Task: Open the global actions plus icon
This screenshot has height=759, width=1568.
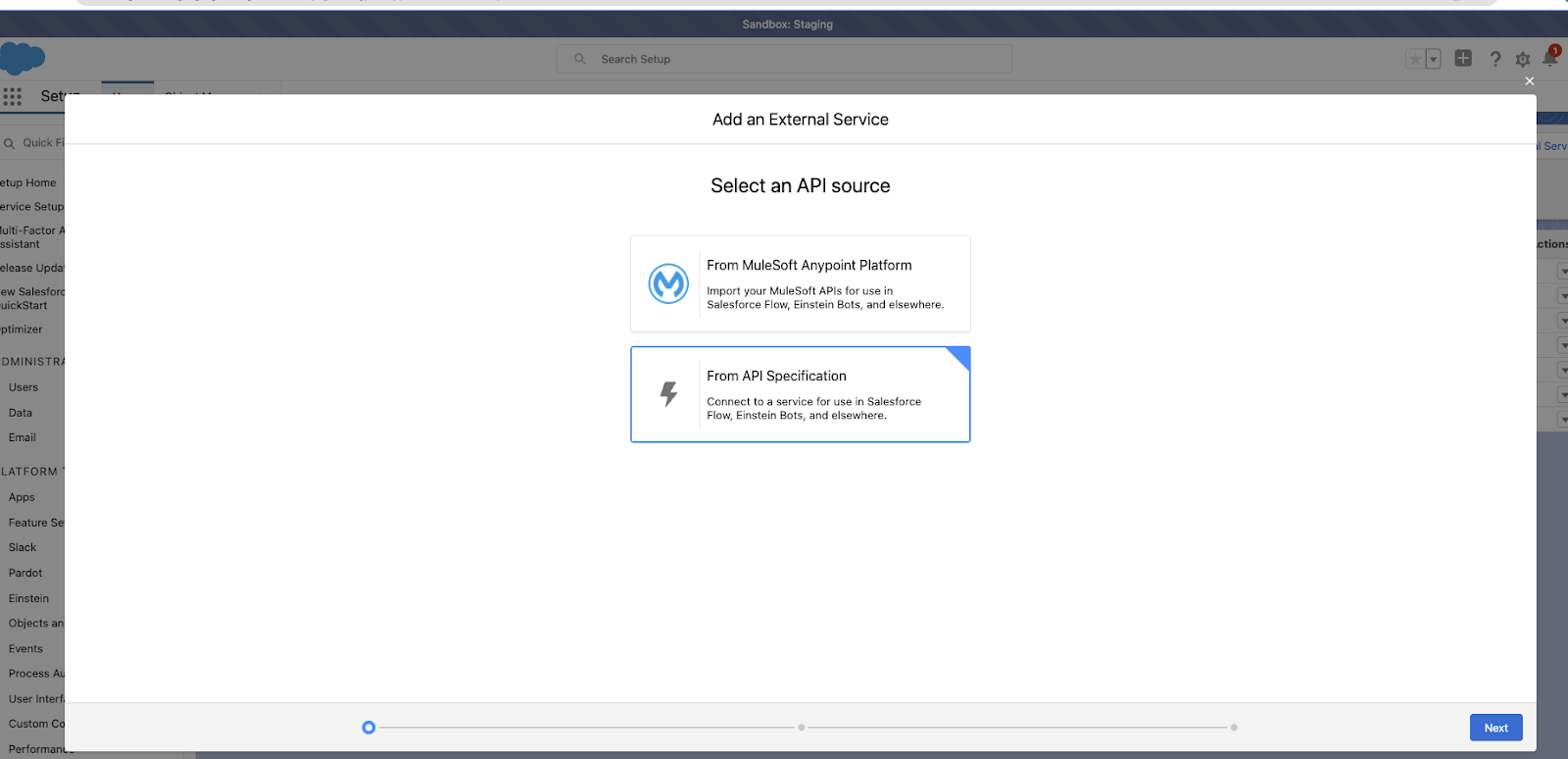Action: pos(1463,59)
